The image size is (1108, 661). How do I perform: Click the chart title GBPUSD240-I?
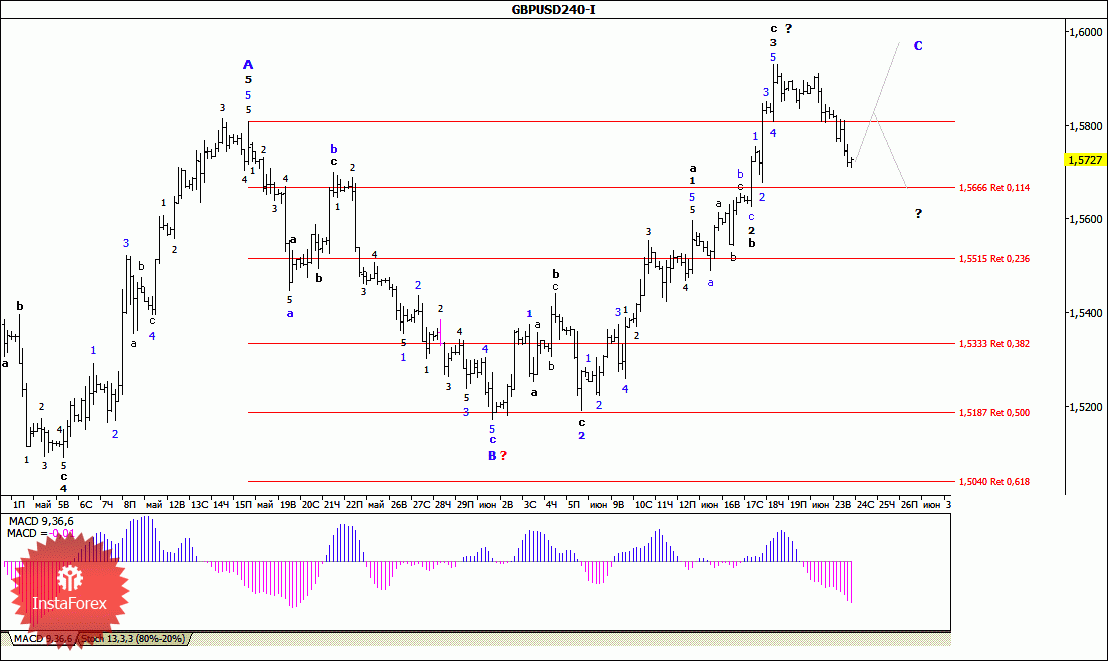[x=553, y=10]
